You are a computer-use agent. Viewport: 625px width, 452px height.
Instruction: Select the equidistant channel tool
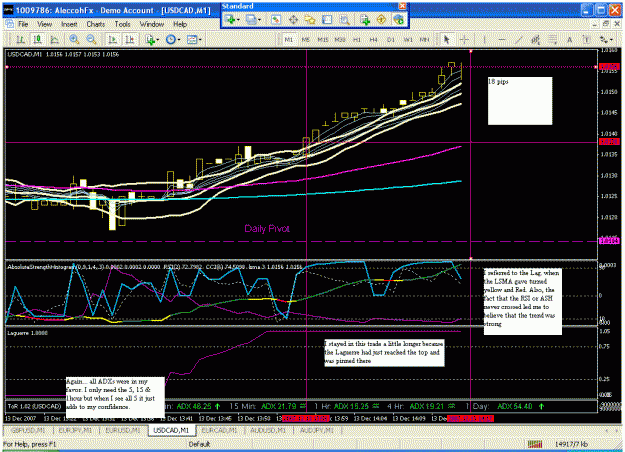pyautogui.click(x=535, y=39)
